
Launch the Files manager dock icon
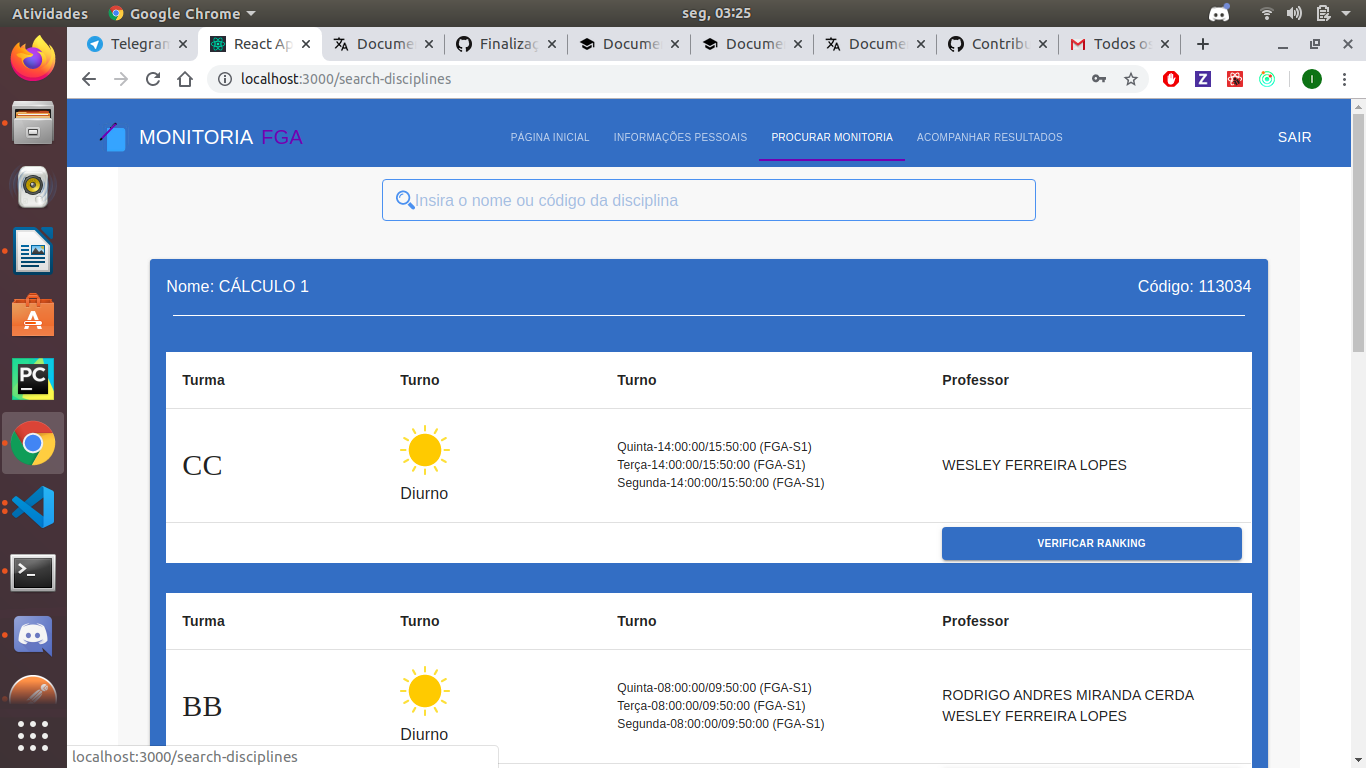point(33,122)
